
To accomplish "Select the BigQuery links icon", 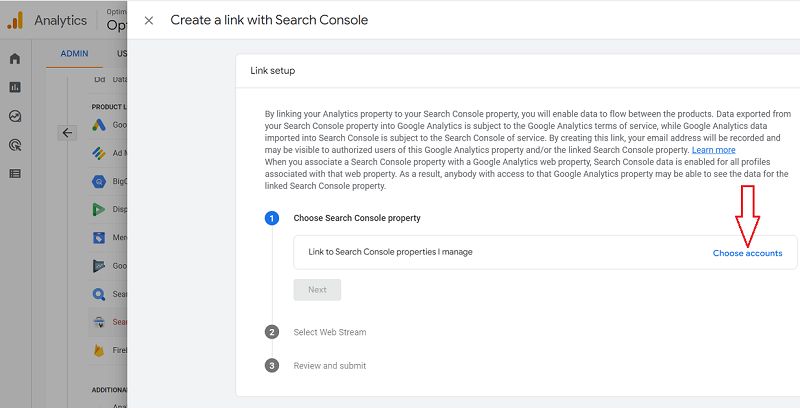I will pos(98,181).
